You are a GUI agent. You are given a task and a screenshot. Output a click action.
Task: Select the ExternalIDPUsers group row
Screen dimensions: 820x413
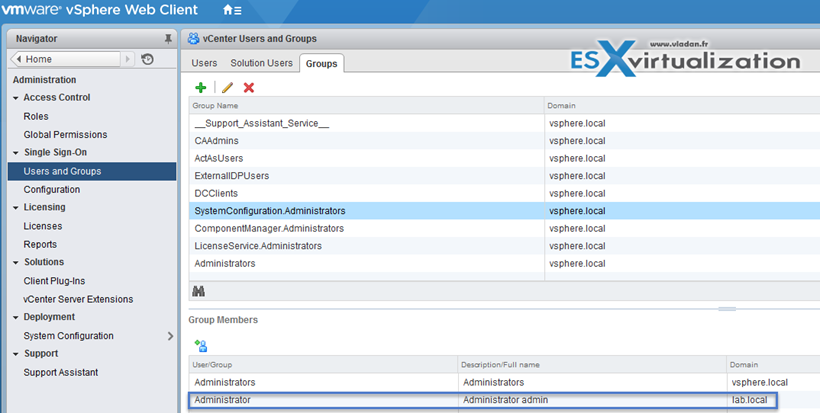pos(505,176)
